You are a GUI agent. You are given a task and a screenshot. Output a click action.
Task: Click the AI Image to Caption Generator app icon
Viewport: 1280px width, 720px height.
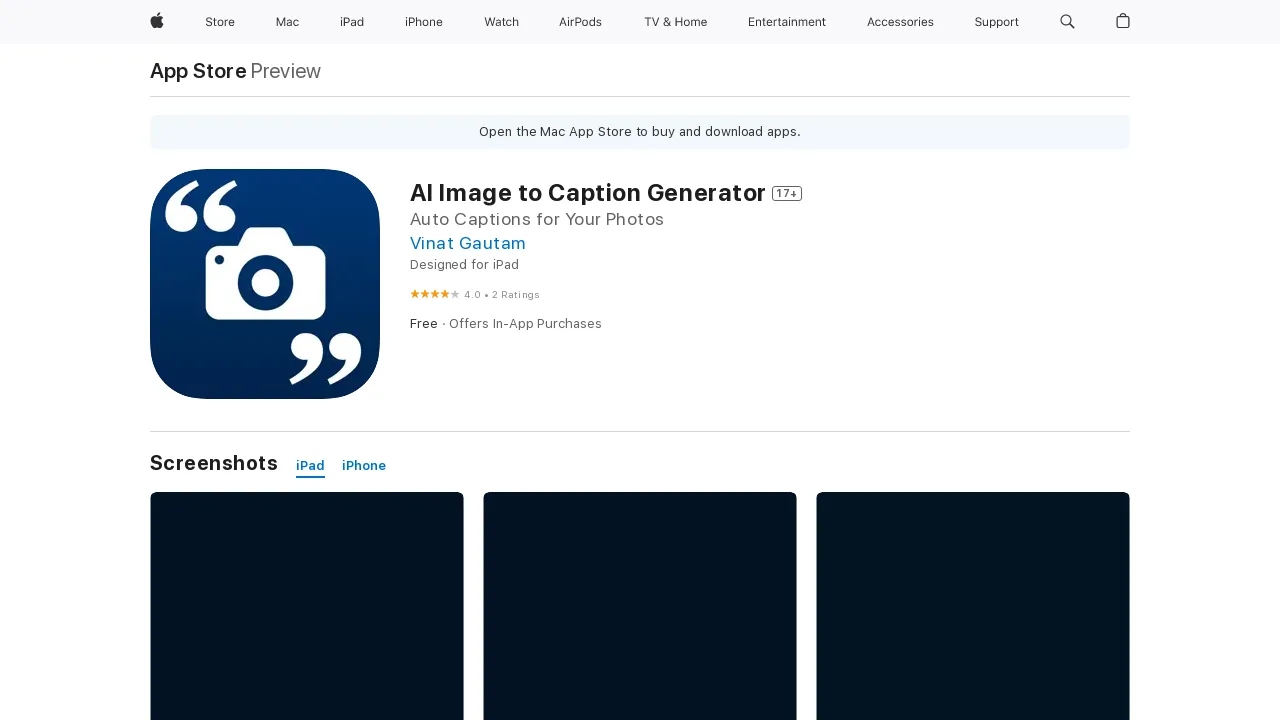pyautogui.click(x=265, y=284)
